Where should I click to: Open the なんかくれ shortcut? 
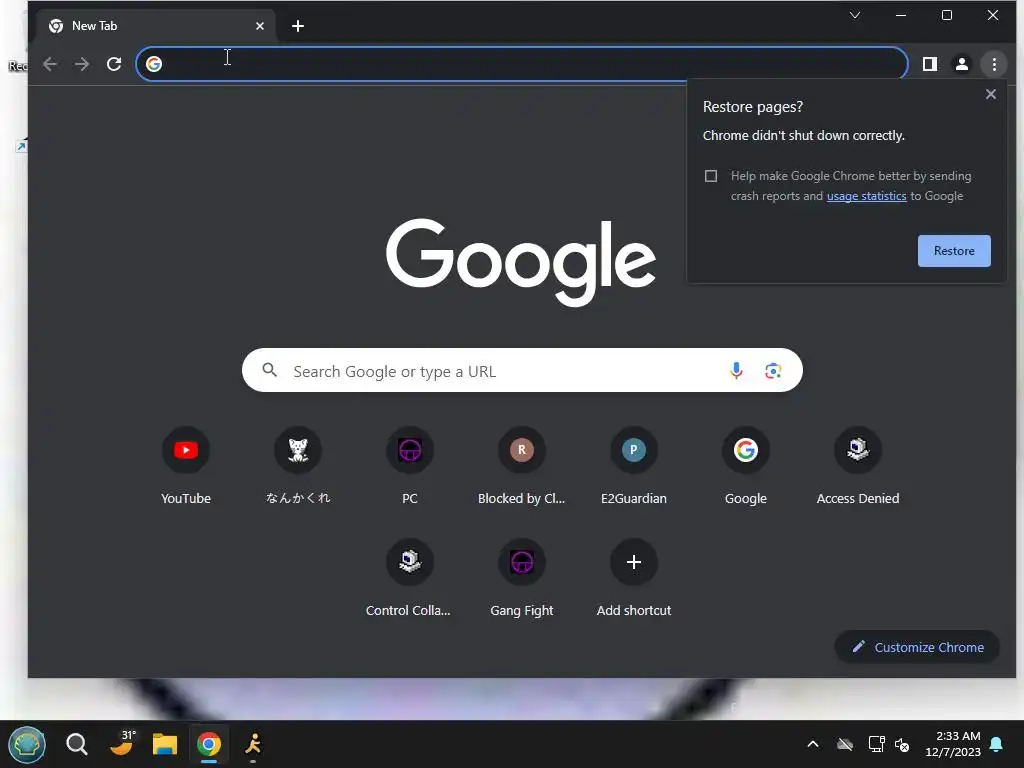tap(298, 465)
